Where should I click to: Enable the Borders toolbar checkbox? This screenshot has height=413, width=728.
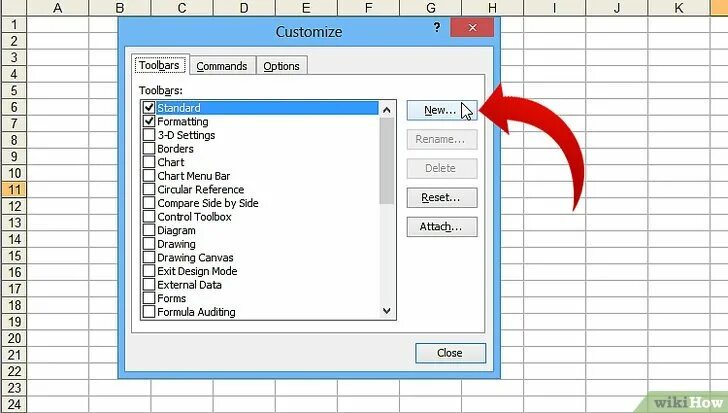[x=149, y=148]
